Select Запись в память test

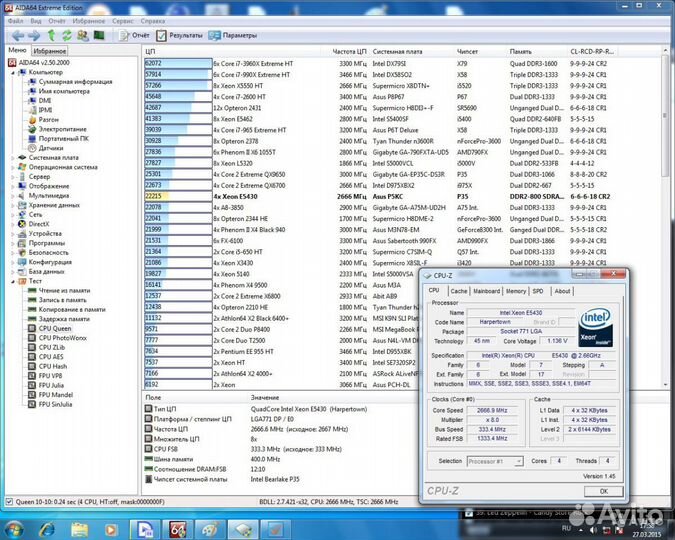click(57, 300)
